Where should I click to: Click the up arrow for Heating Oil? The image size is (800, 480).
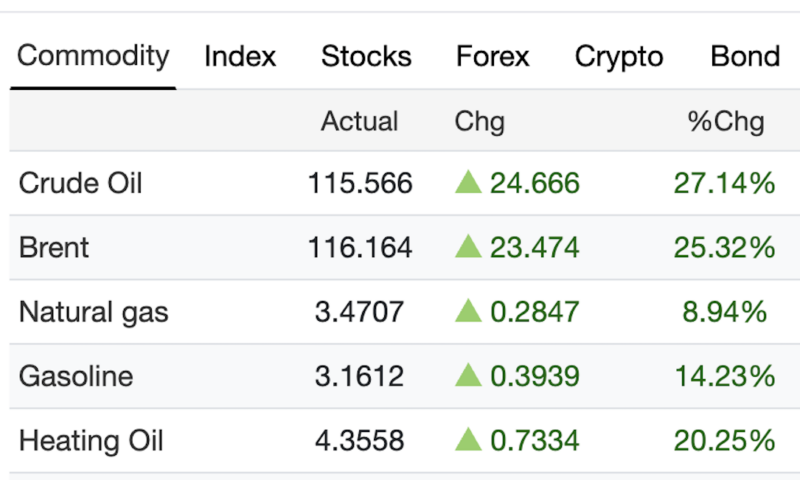click(x=468, y=440)
